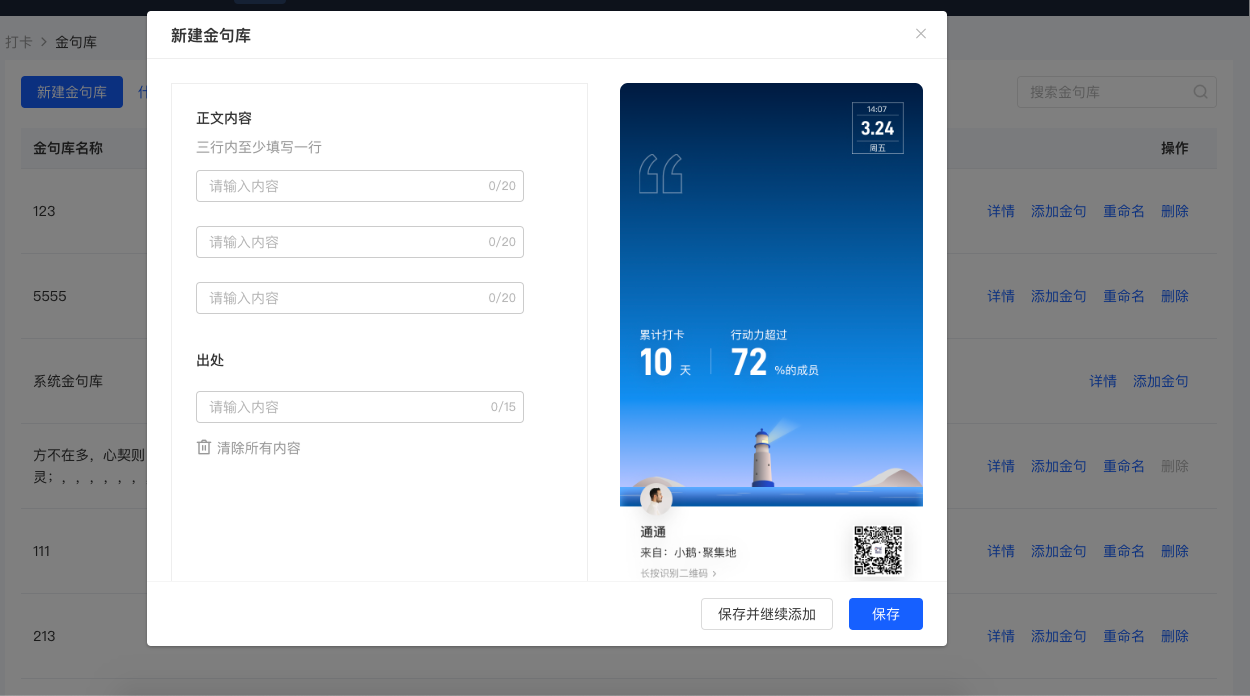1250x696 pixels.
Task: Click the QR code on the preview card
Action: pos(878,550)
